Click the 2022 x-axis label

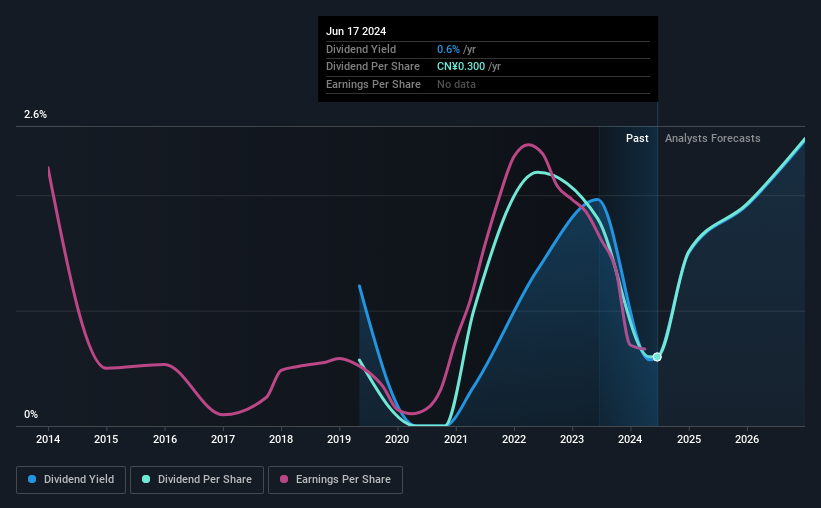[x=514, y=439]
